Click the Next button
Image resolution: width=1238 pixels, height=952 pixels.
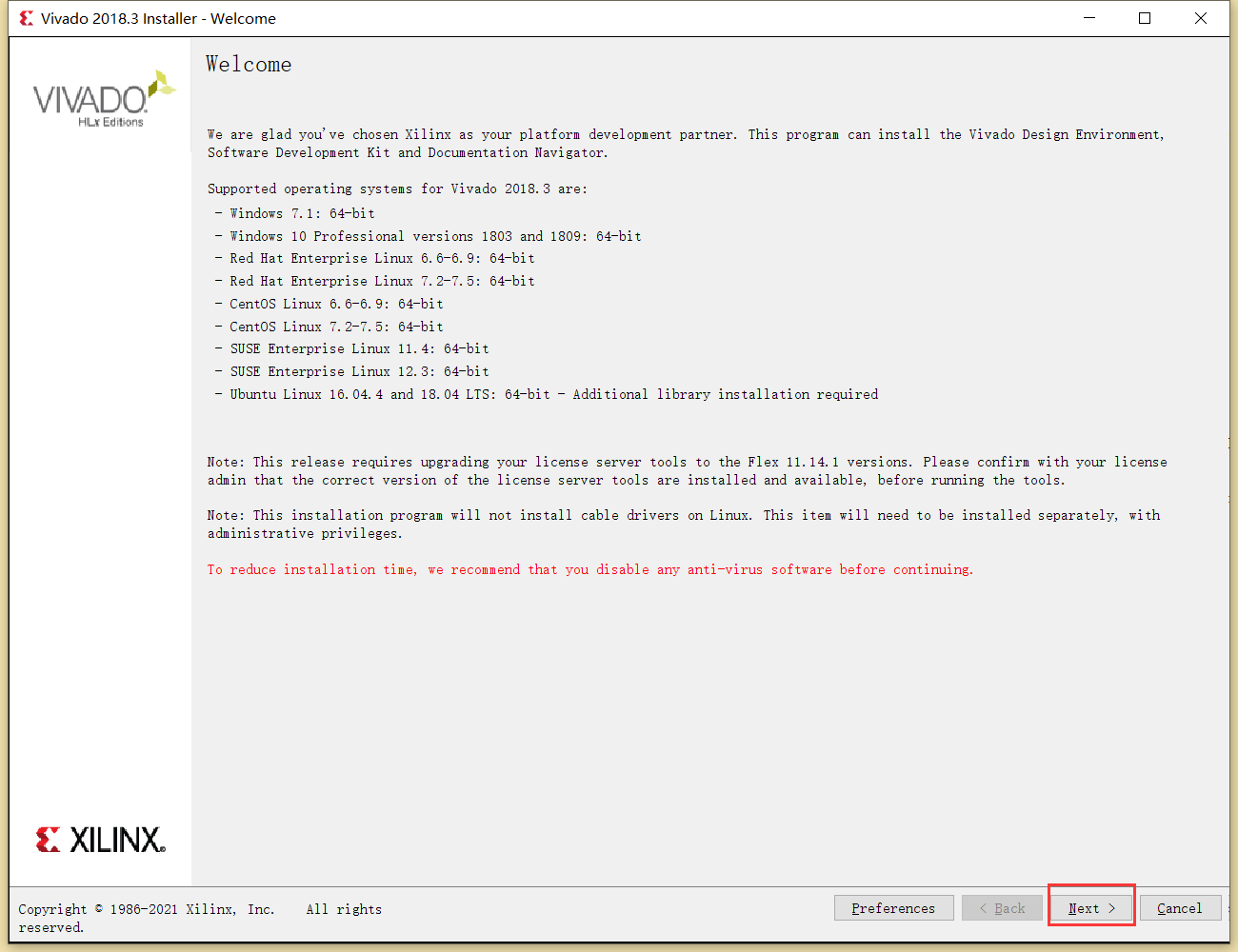pos(1091,908)
